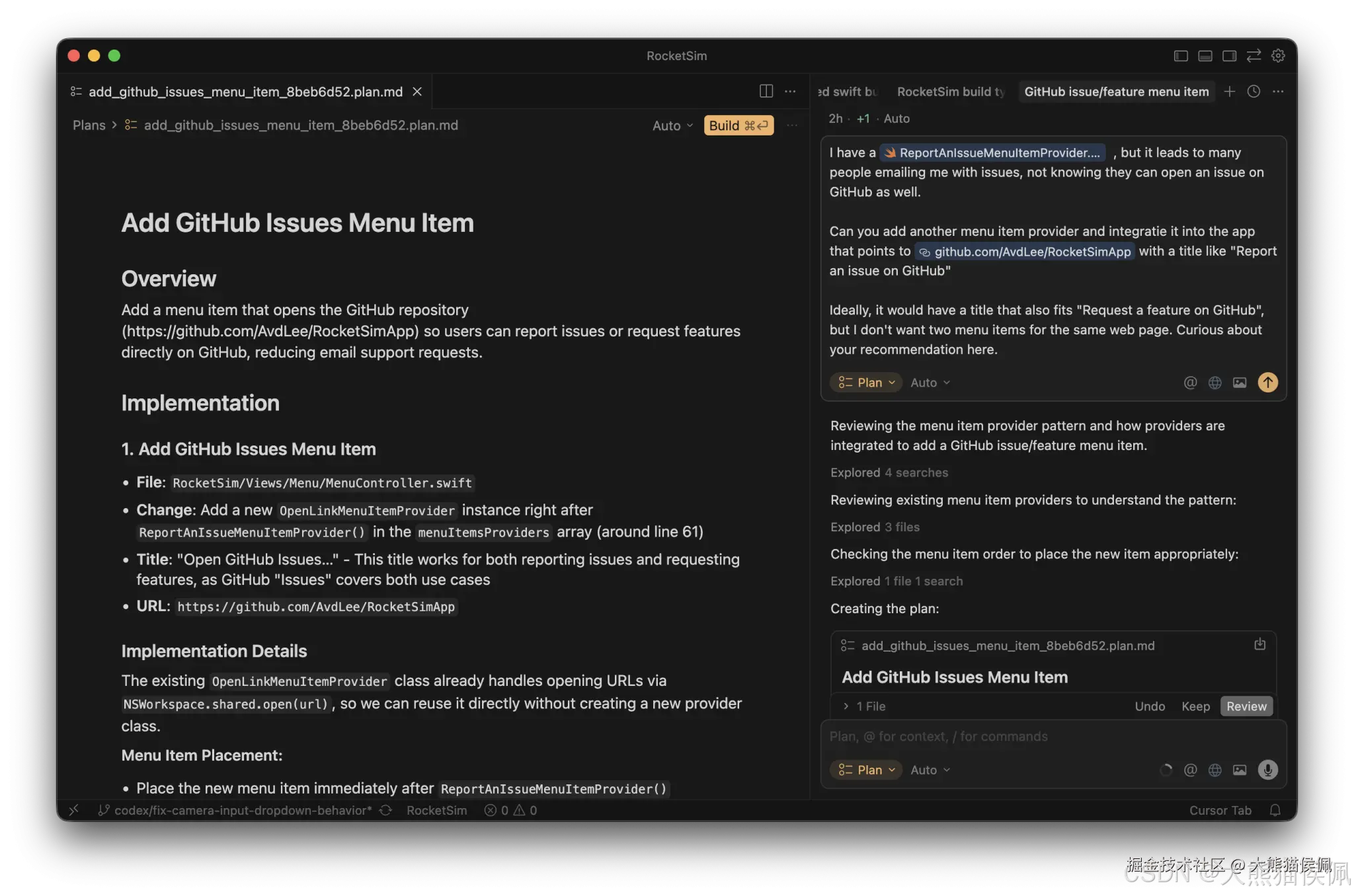Open notifications bell in status bar
Image resolution: width=1354 pixels, height=896 pixels.
tap(1275, 810)
